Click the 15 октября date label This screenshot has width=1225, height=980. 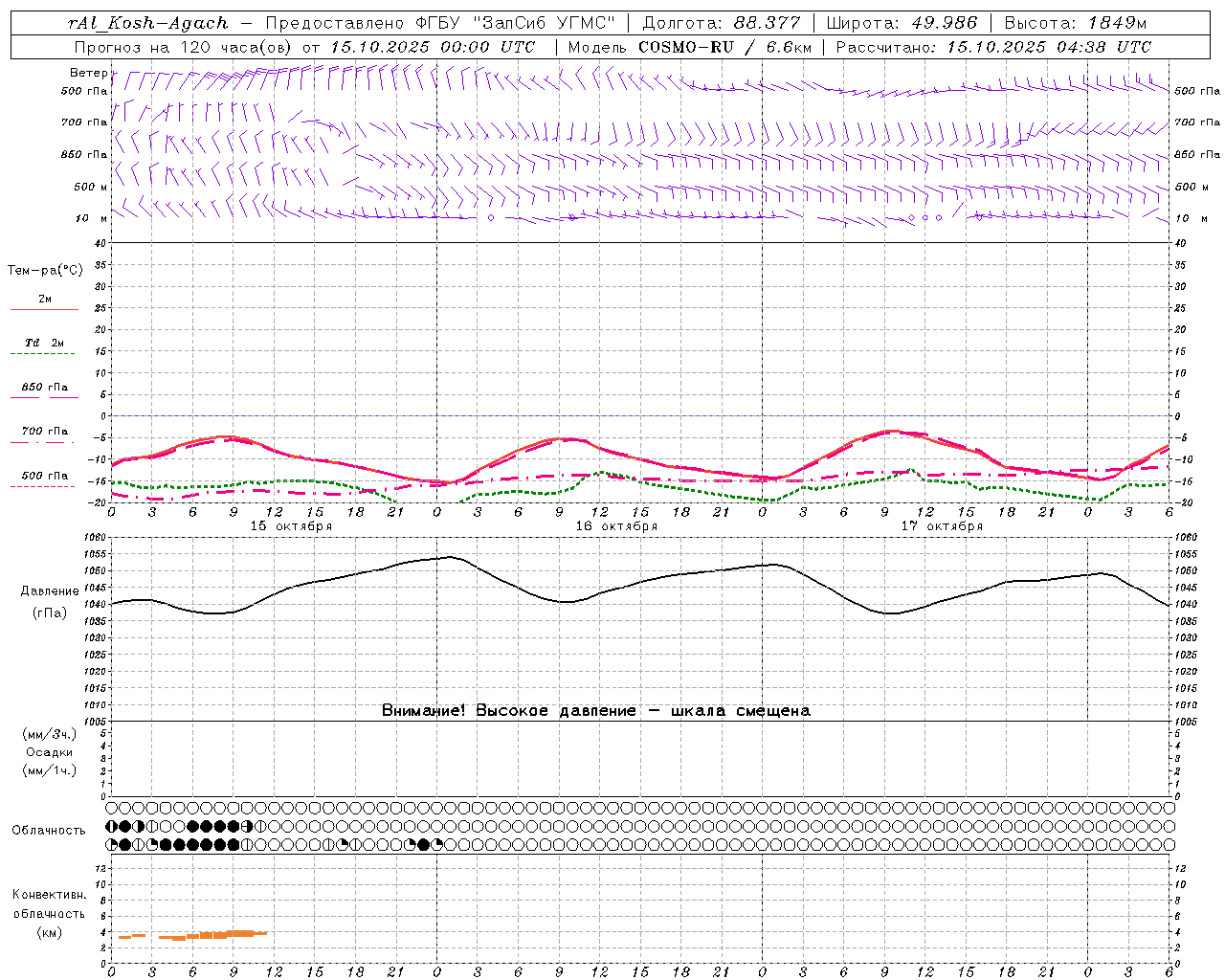tap(291, 526)
